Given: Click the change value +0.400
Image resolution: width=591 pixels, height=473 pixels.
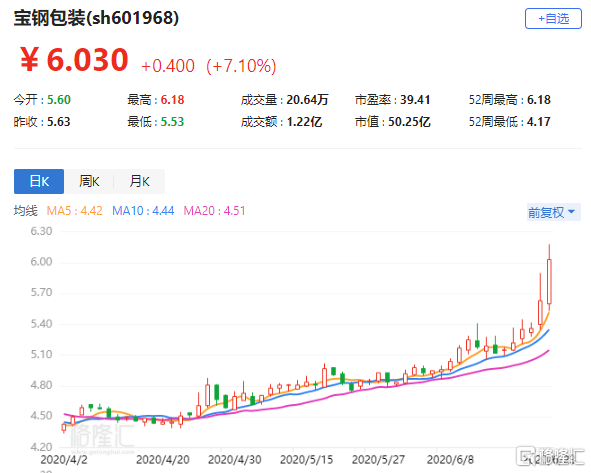Looking at the screenshot, I should pyautogui.click(x=168, y=66).
